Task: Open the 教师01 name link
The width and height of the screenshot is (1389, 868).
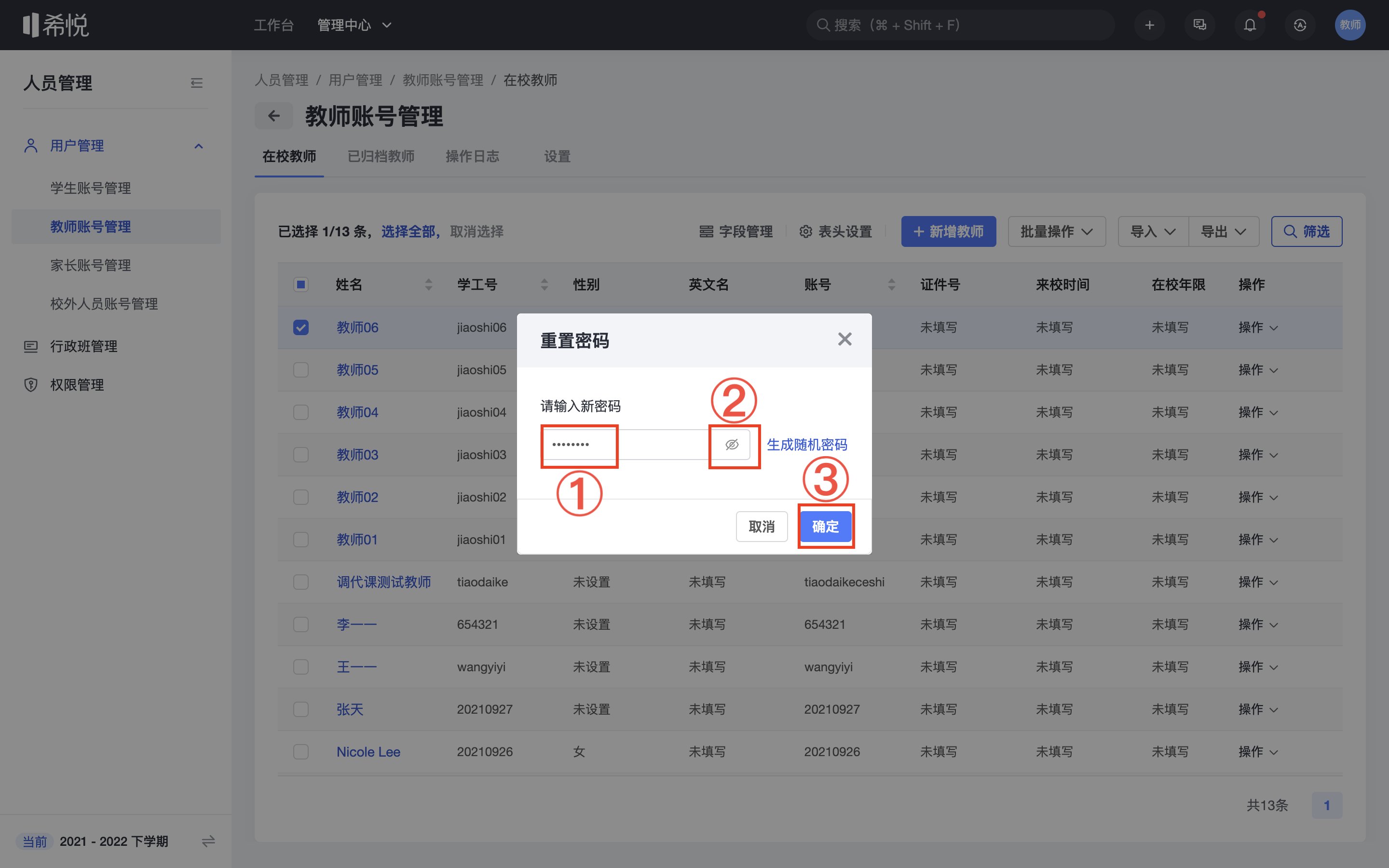Action: tap(357, 540)
